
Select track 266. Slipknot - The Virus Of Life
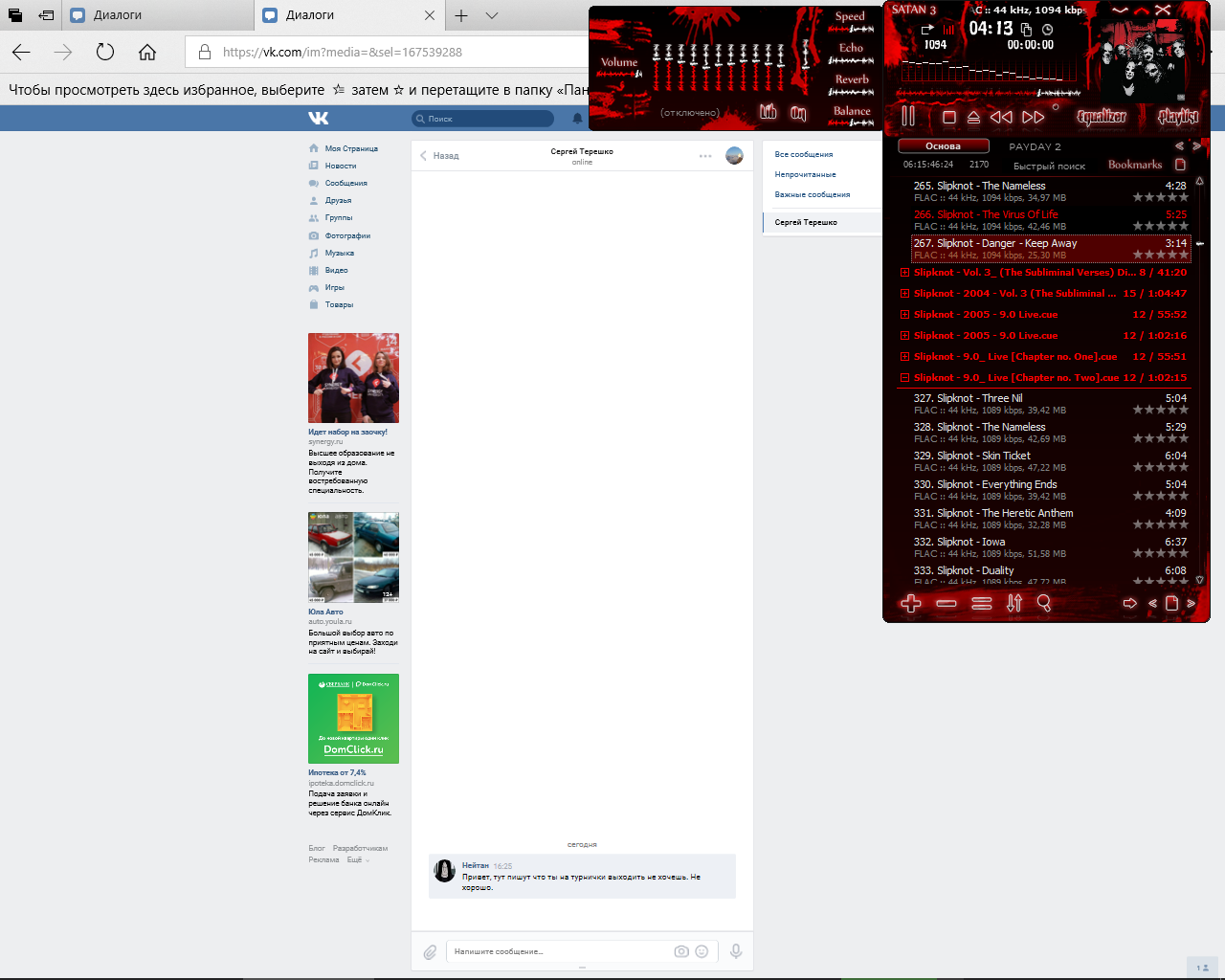pos(1050,220)
